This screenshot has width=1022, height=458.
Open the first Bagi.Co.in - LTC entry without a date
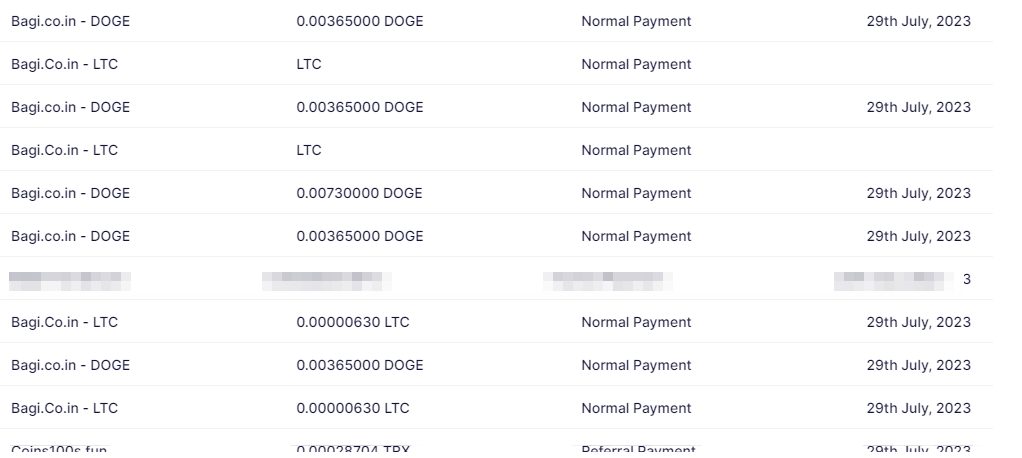(x=64, y=64)
